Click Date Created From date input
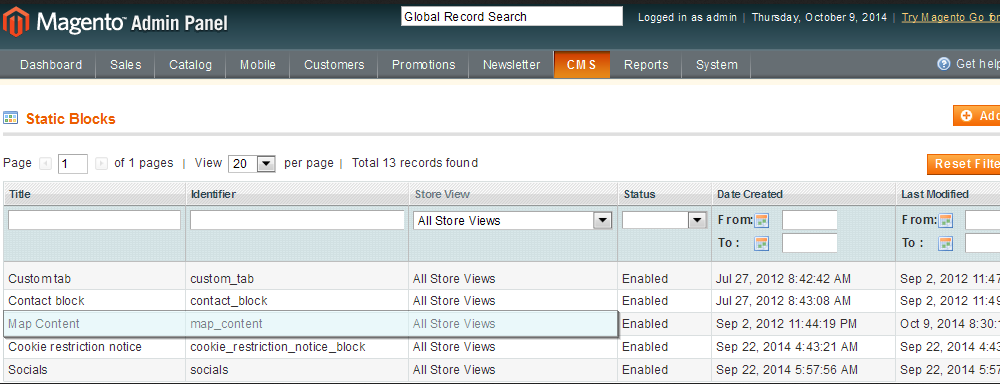1000x384 pixels. (809, 221)
